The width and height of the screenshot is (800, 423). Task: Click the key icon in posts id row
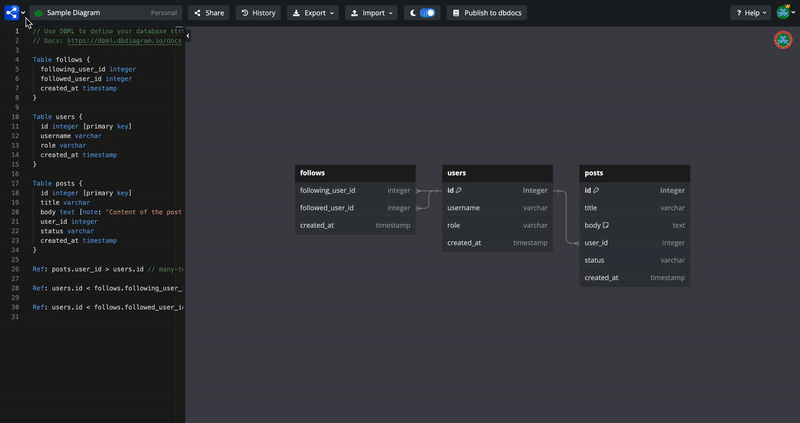[596, 190]
